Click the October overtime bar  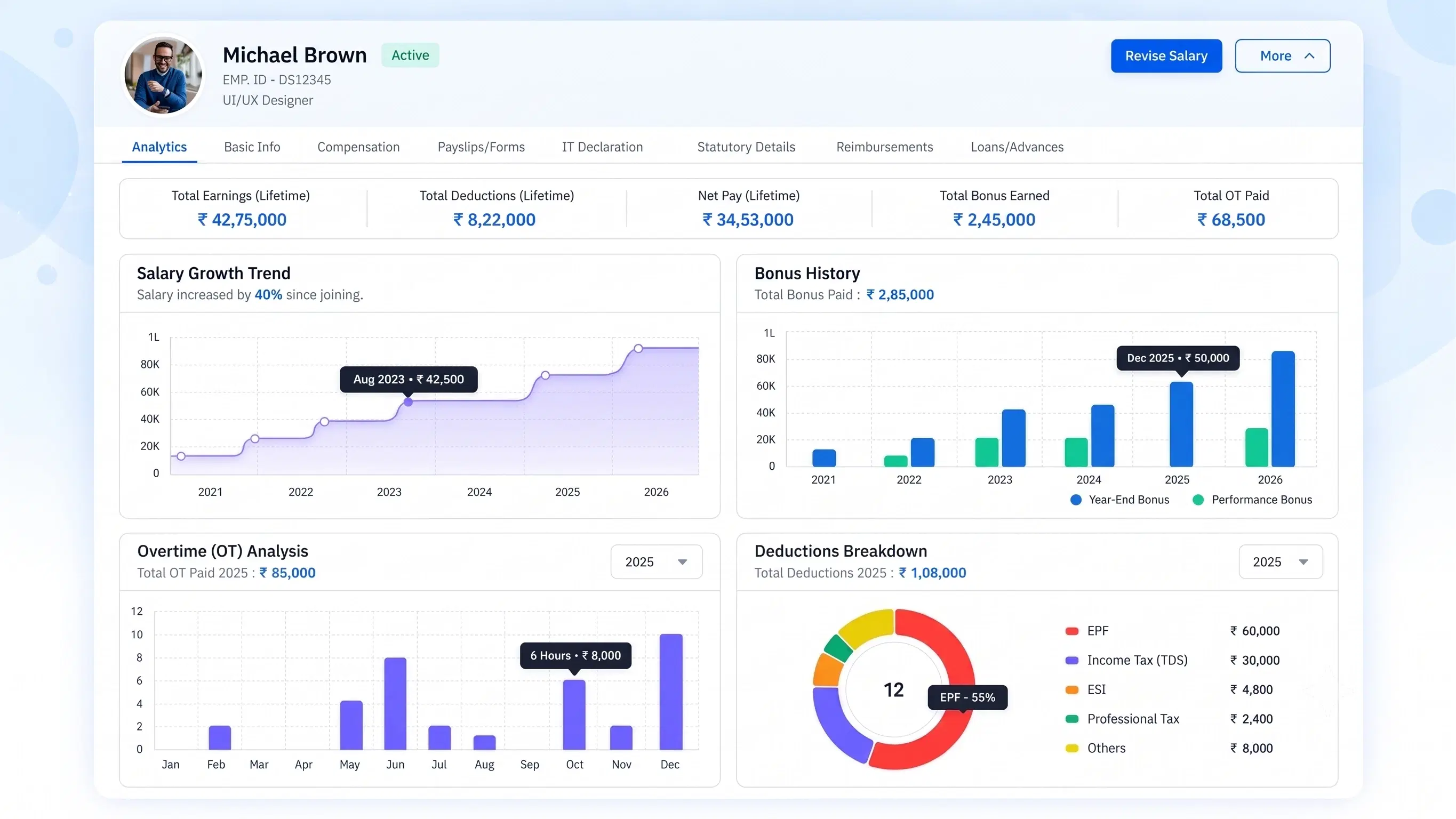pos(574,714)
